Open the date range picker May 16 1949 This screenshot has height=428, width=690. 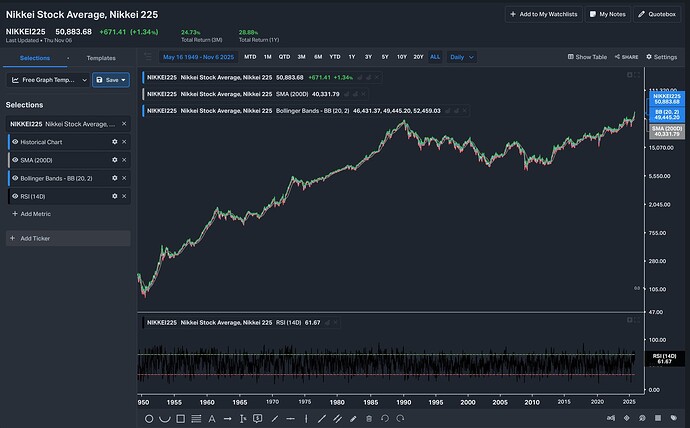(x=198, y=57)
